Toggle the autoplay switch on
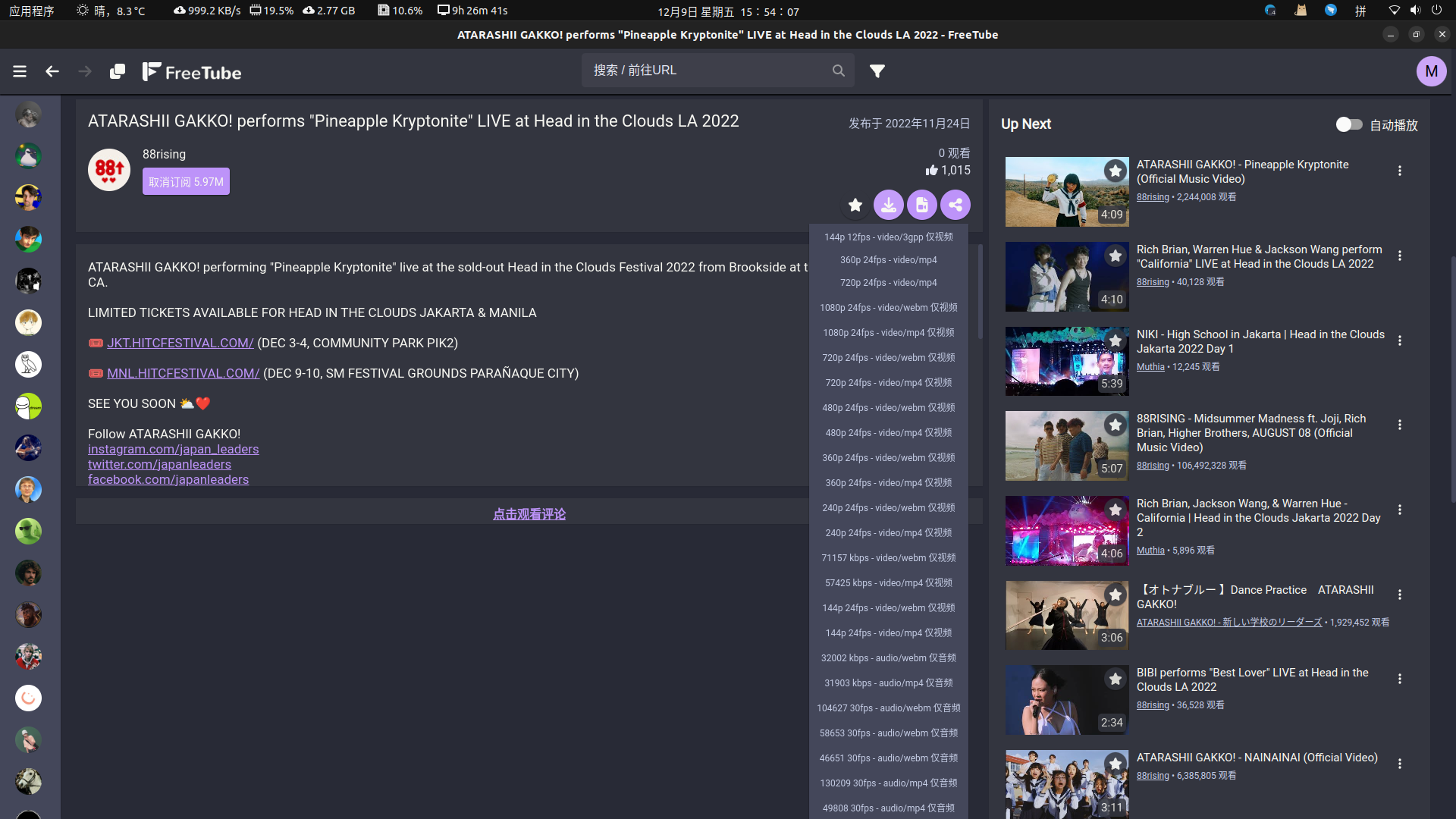The image size is (1456, 819). click(x=1348, y=124)
